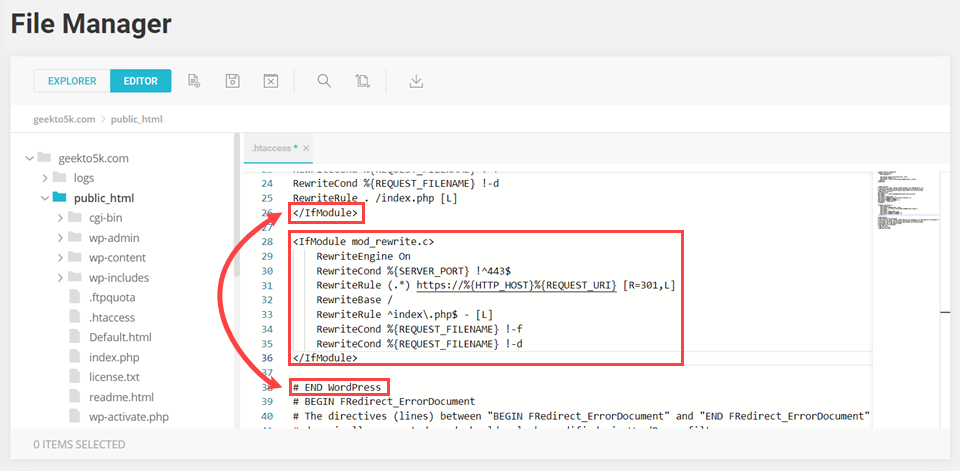Expand the wp-content folder arrow
The height and width of the screenshot is (471, 960).
[x=61, y=258]
